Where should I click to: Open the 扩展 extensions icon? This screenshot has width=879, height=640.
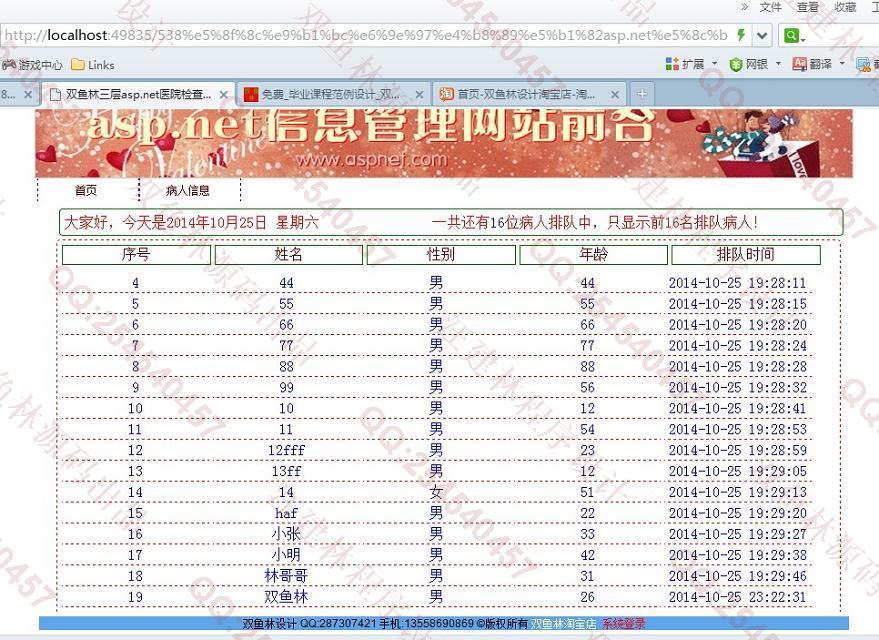672,64
